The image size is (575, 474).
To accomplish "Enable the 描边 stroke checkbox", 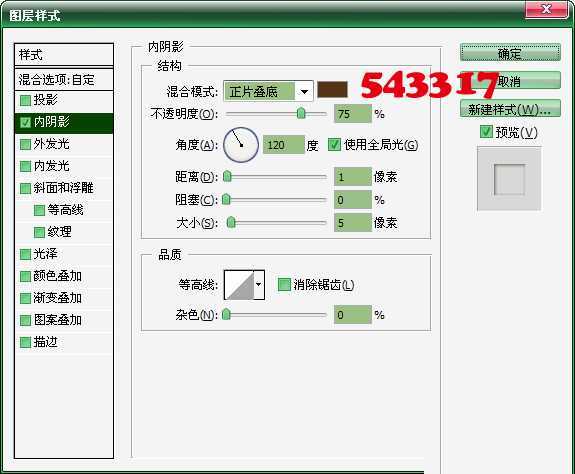I will coord(25,342).
